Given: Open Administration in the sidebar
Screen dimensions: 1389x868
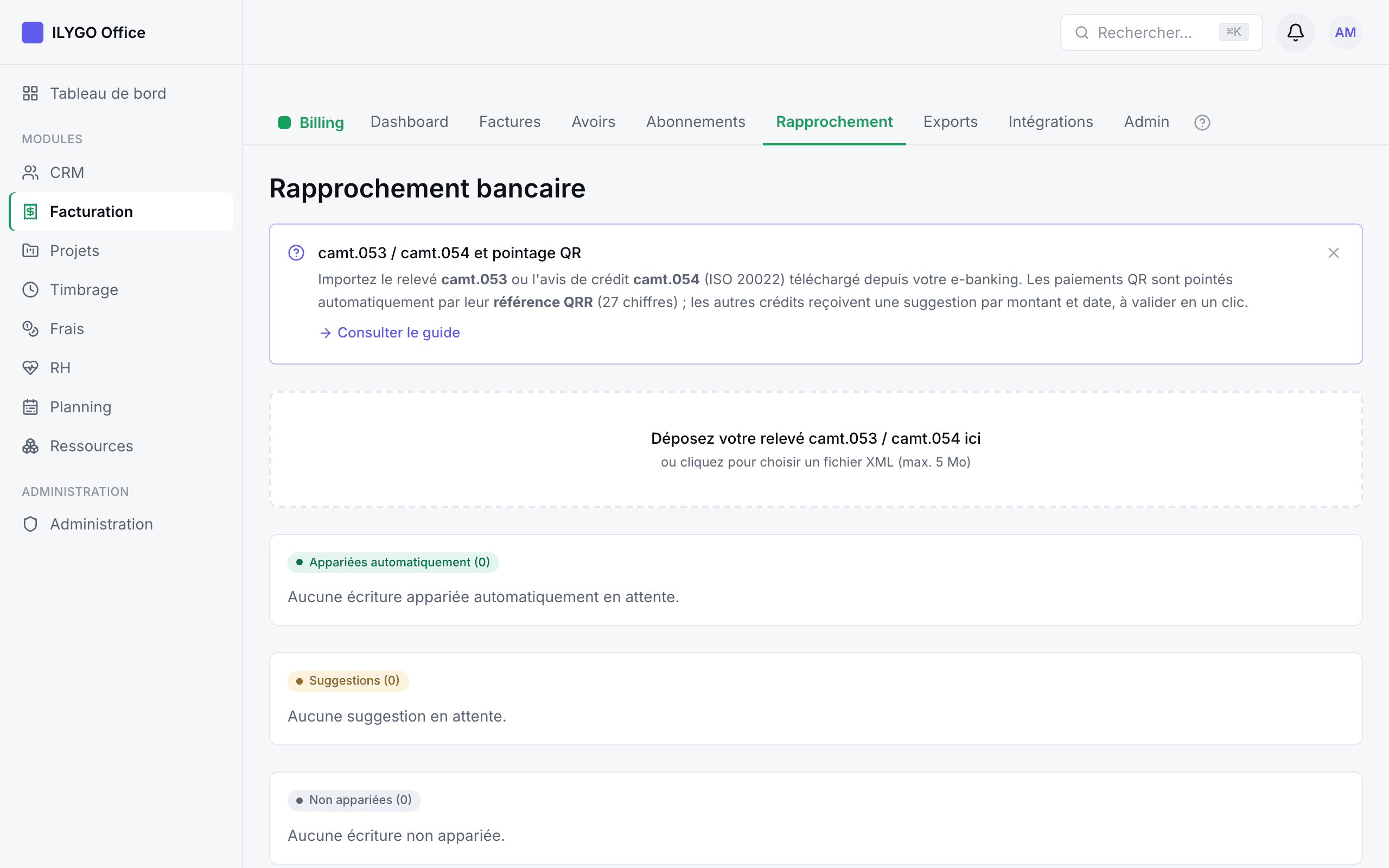Looking at the screenshot, I should [x=121, y=524].
